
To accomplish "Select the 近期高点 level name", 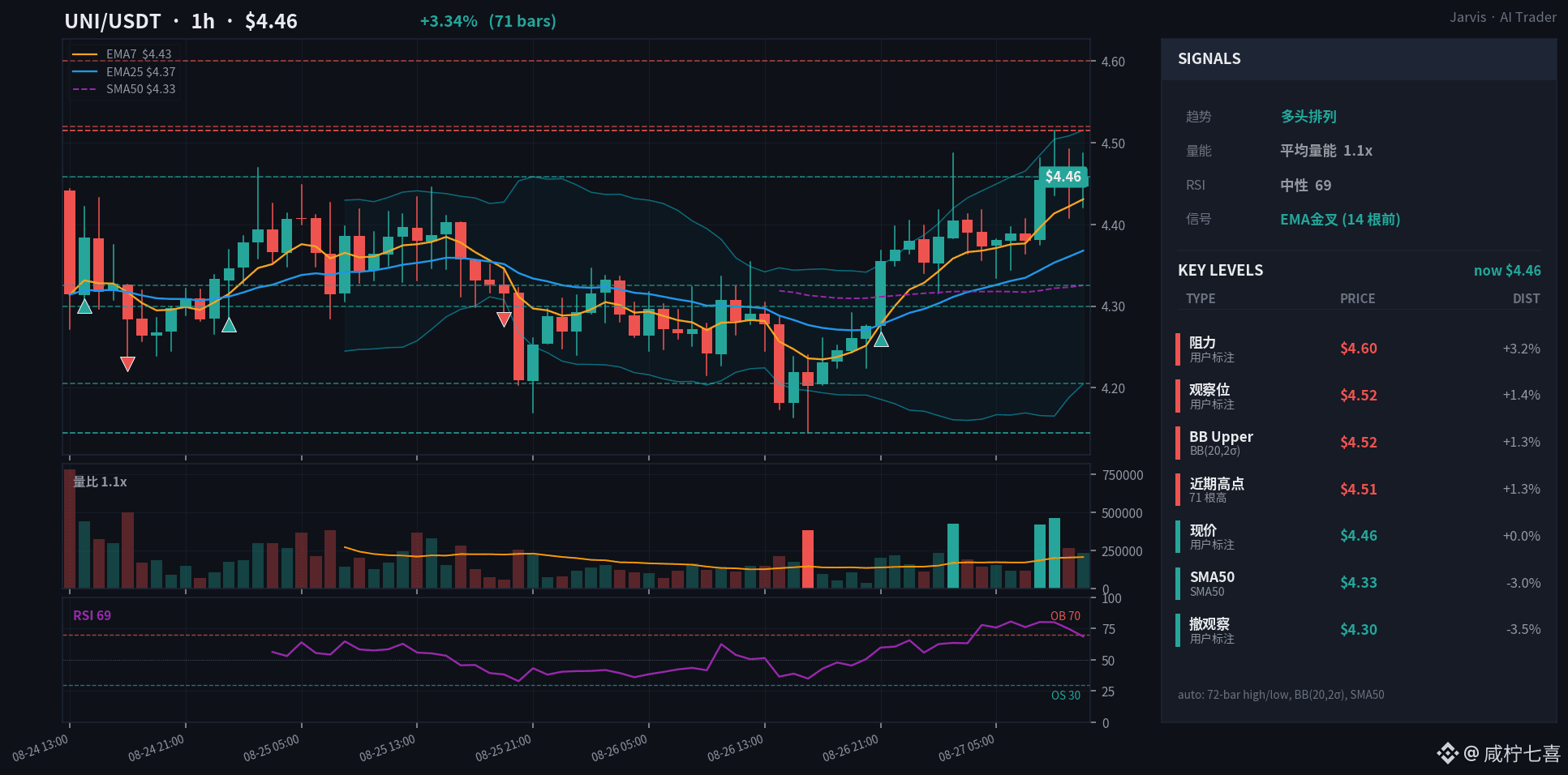I will click(x=1217, y=484).
